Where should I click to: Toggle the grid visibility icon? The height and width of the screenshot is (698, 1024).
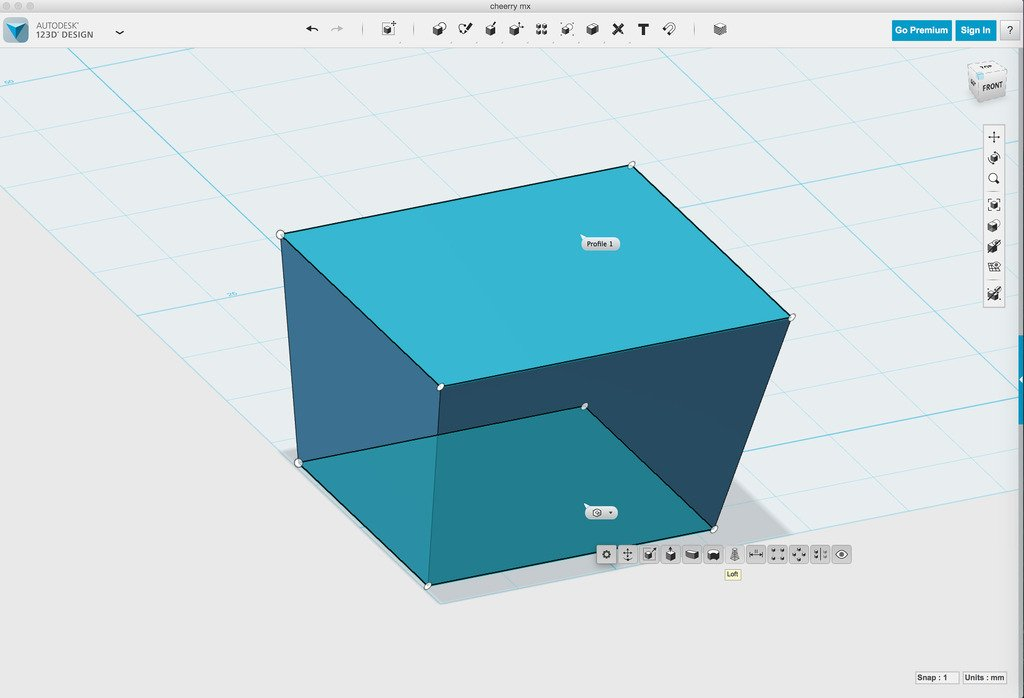tap(994, 267)
